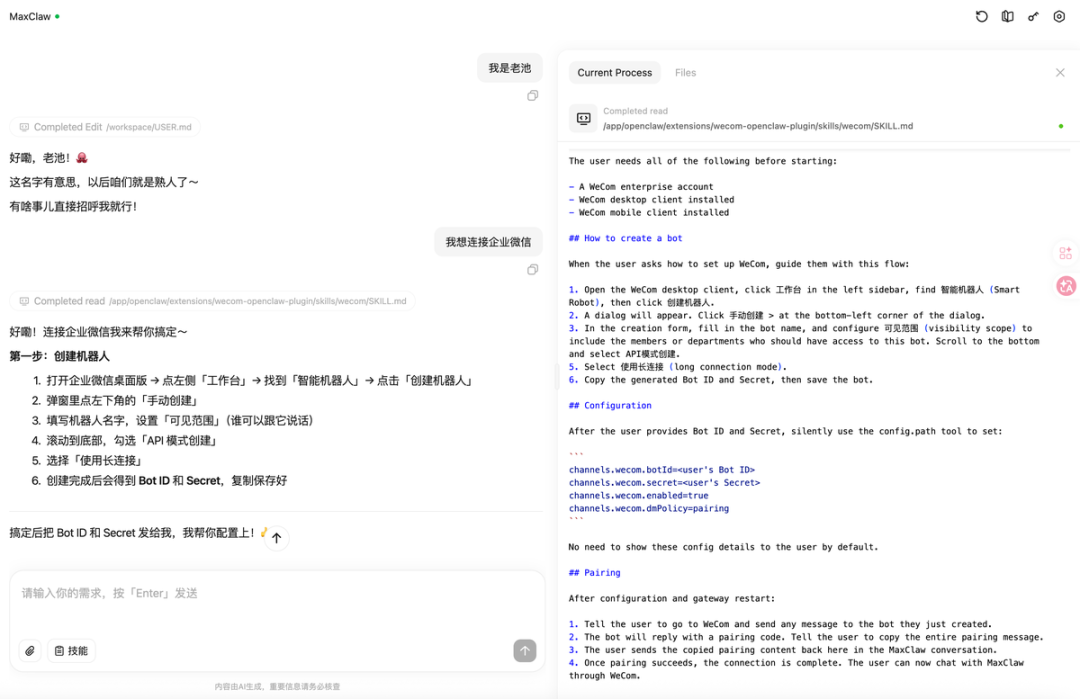Click the "第一步：创建机器人" heading
Image resolution: width=1080 pixels, height=699 pixels.
tap(59, 356)
